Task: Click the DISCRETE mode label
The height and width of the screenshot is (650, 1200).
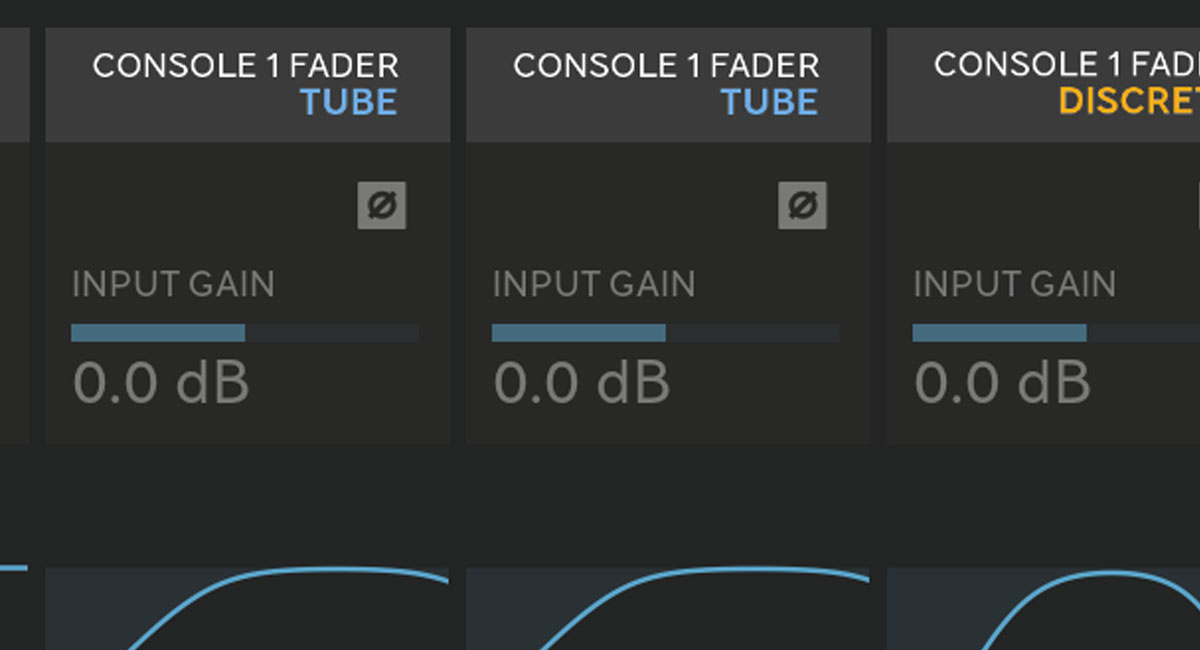Action: [1130, 102]
